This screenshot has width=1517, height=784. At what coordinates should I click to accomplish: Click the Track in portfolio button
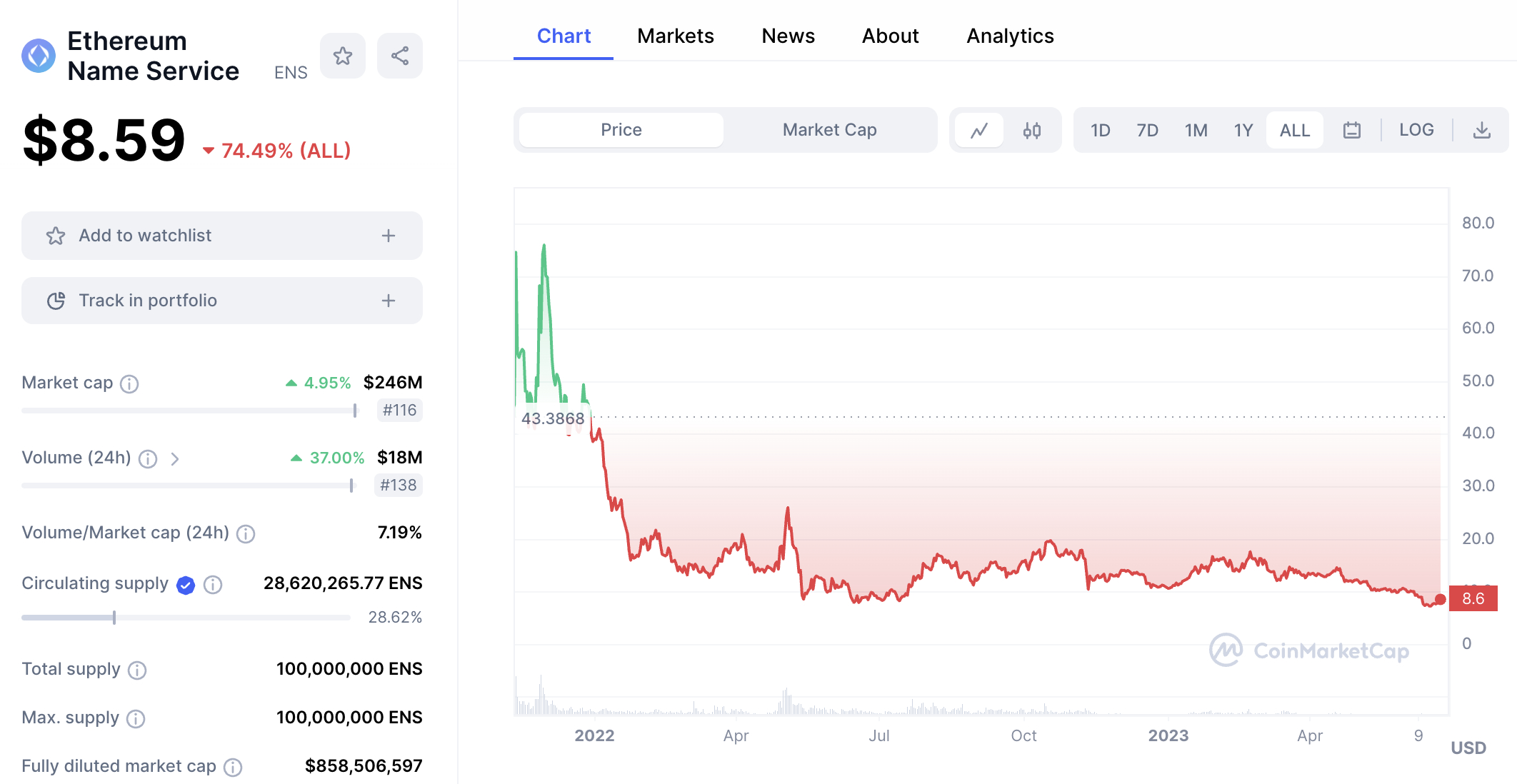(x=222, y=301)
